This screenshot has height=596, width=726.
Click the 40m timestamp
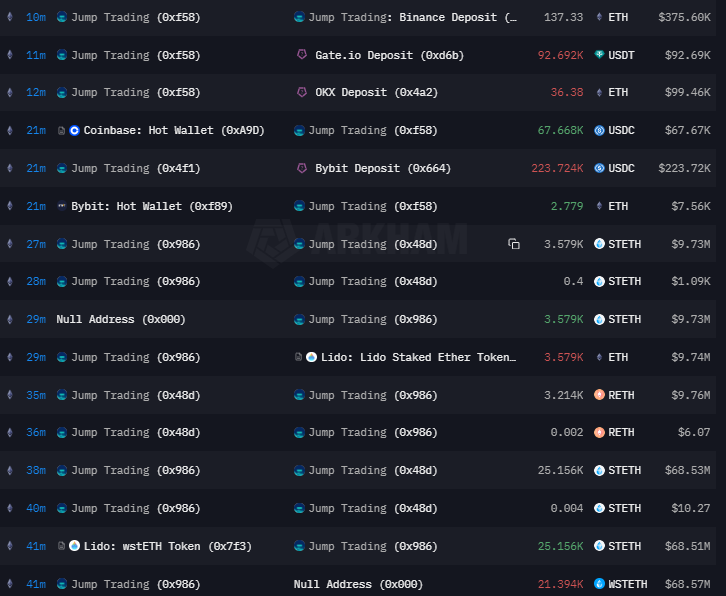click(36, 508)
